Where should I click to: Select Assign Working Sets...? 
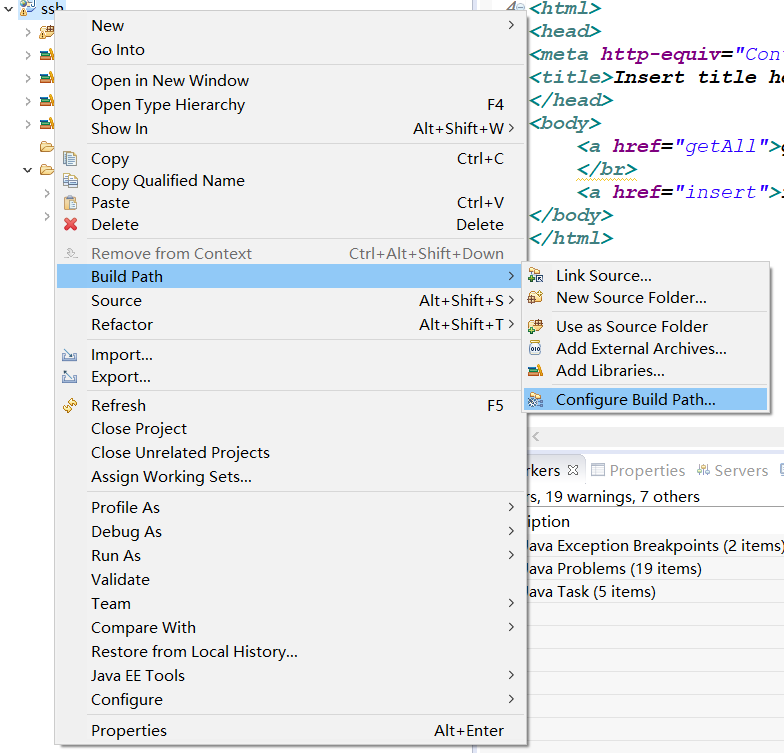(290, 476)
